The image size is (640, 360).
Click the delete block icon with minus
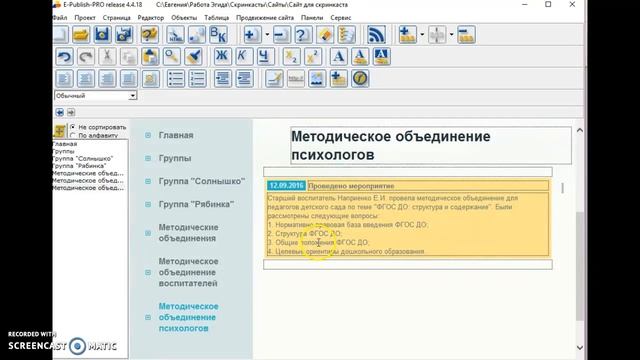466,35
